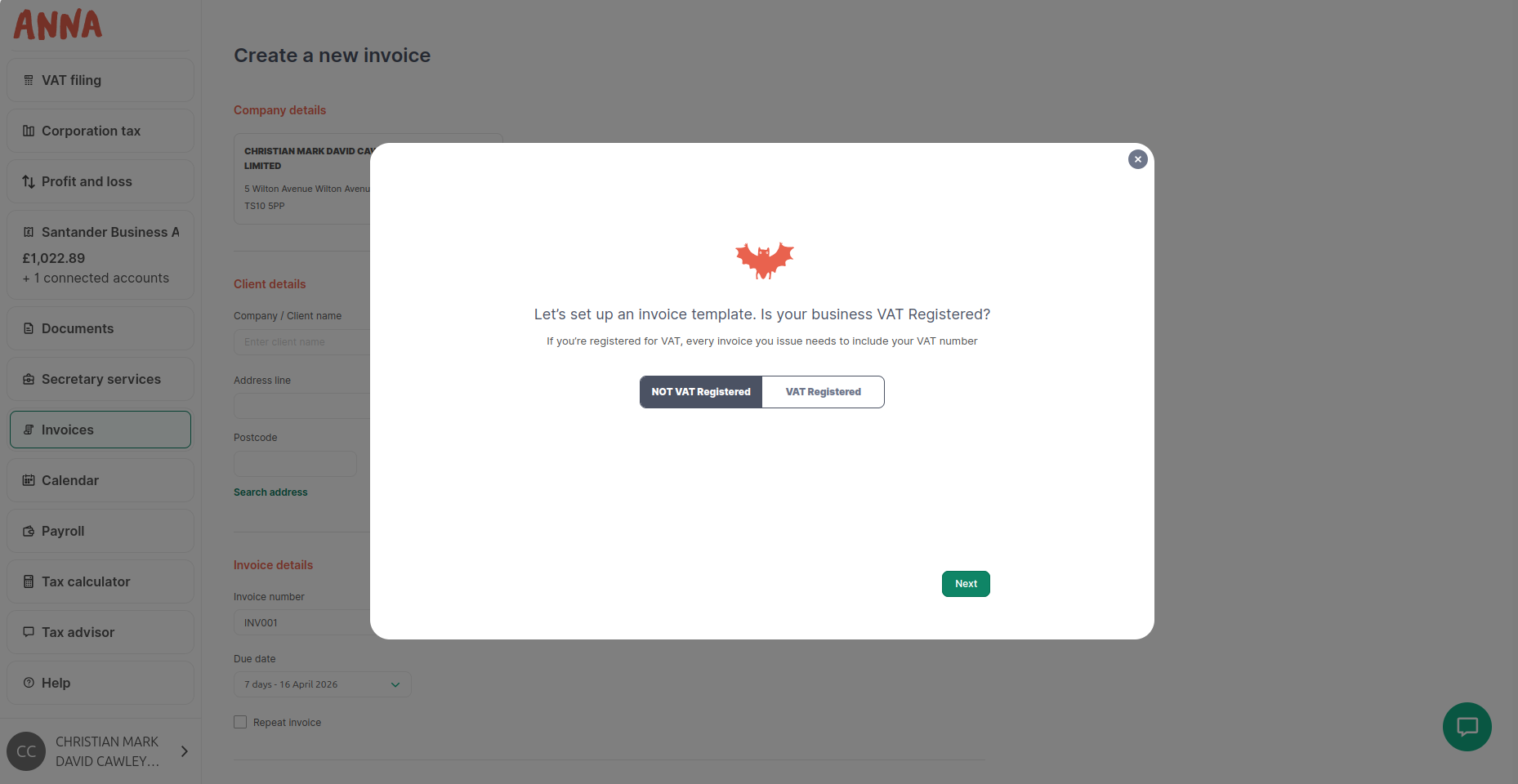Click the green Next button
Screen dimensions: 1518x784
coord(966,584)
